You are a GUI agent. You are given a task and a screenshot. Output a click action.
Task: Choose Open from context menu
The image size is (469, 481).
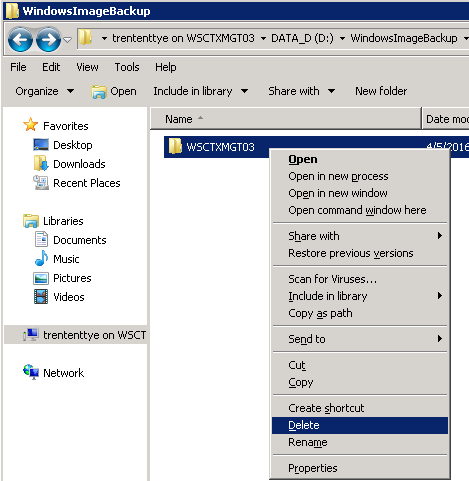click(x=360, y=159)
